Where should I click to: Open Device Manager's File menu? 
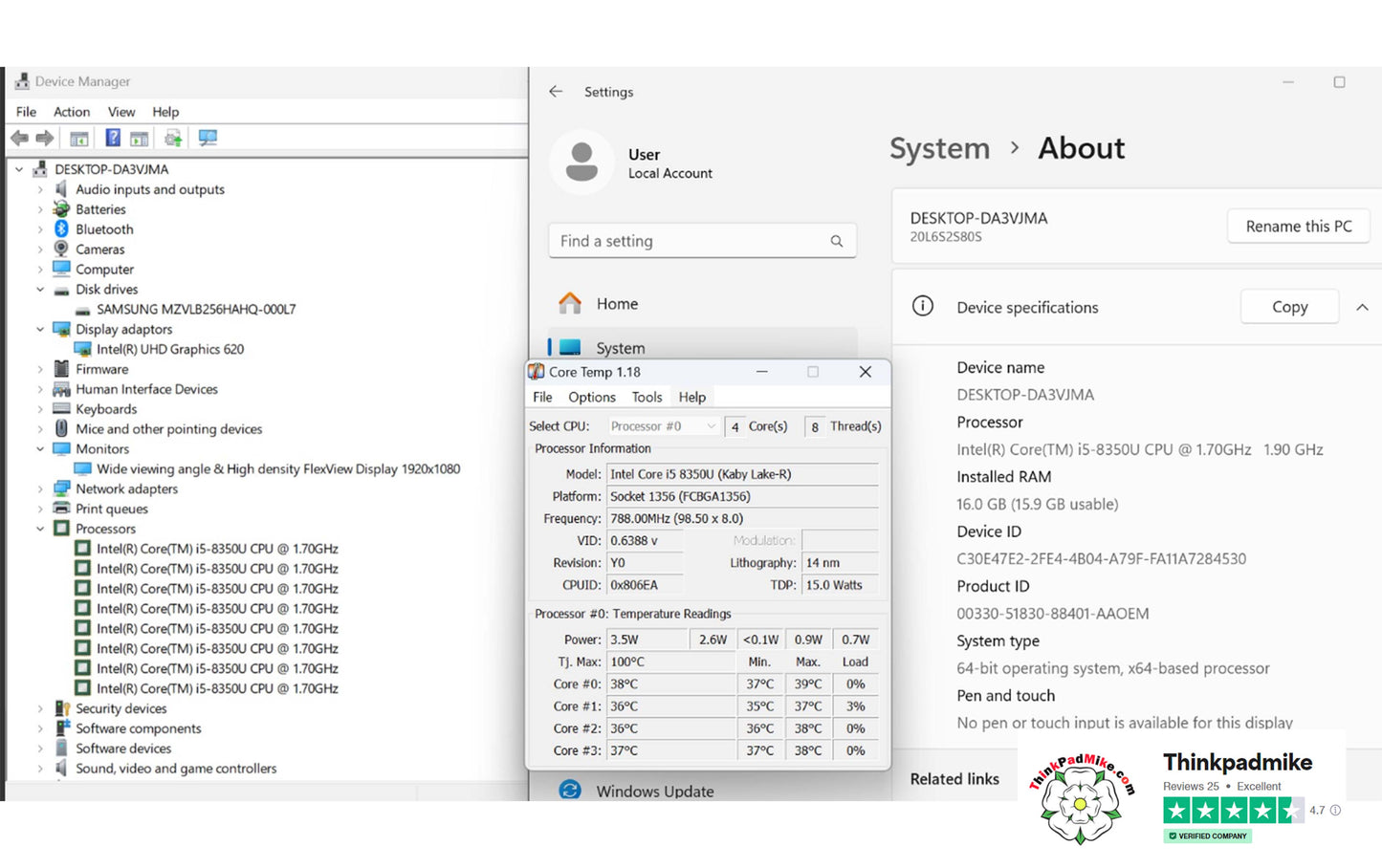[26, 112]
